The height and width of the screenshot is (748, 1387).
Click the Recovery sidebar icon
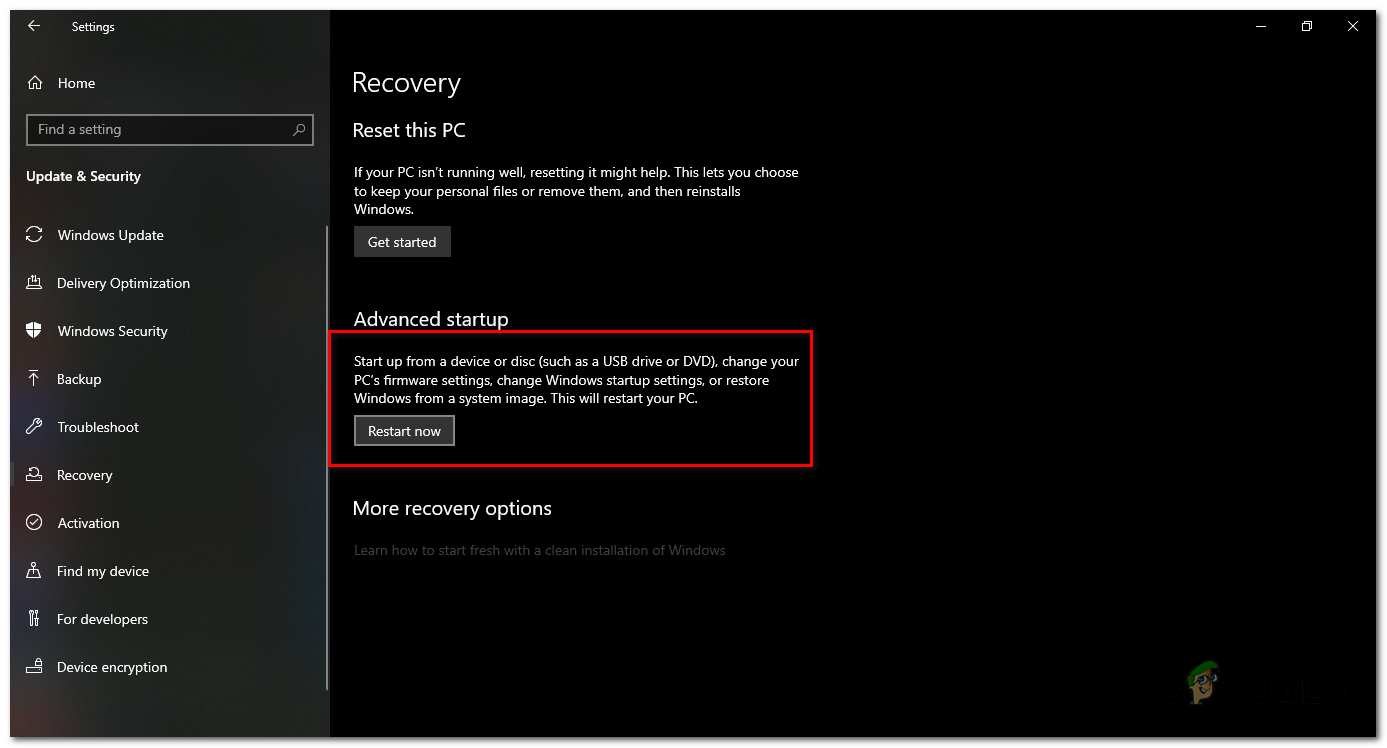point(33,475)
